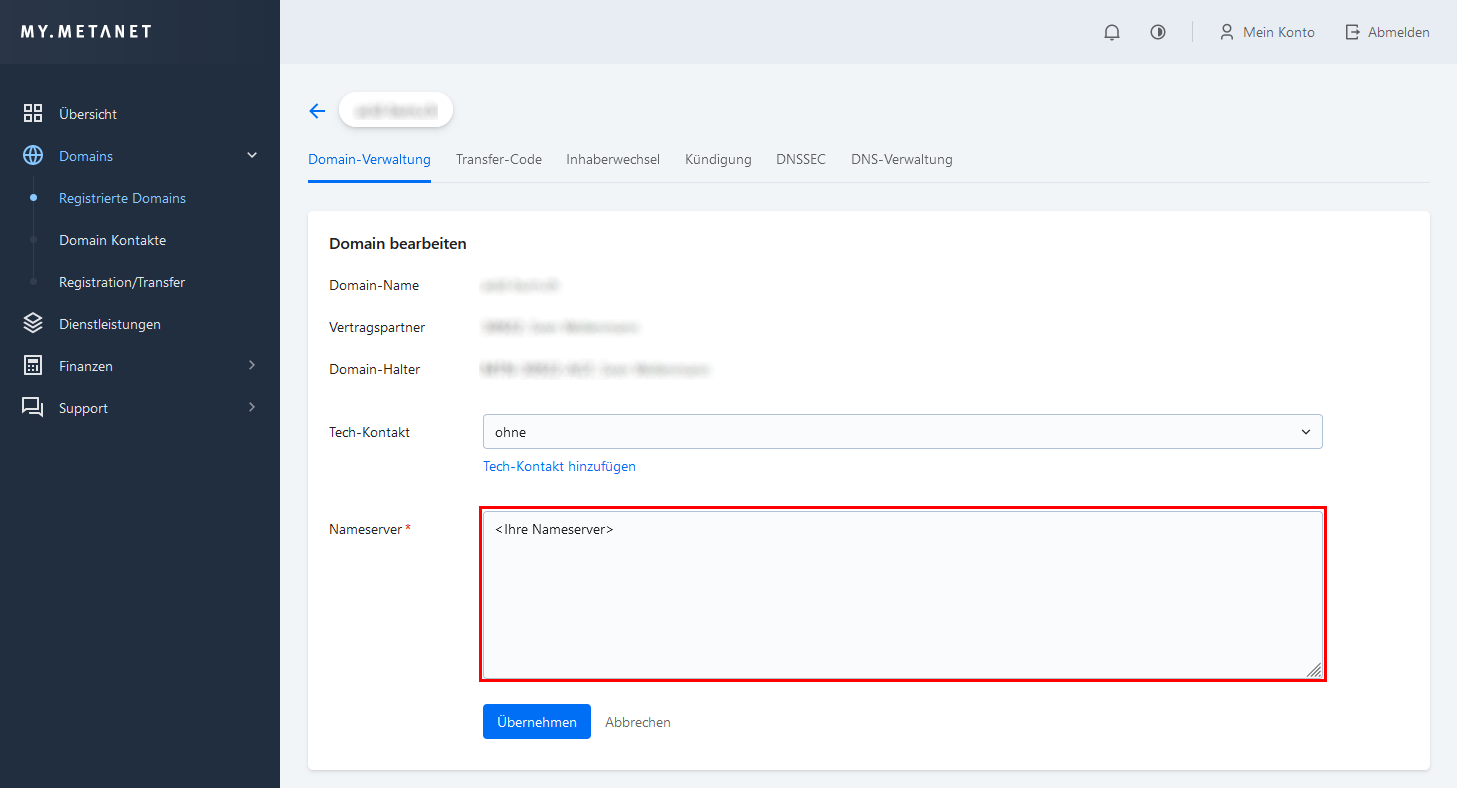Switch to the Transfer-Code tab
The height and width of the screenshot is (788, 1457).
click(498, 159)
